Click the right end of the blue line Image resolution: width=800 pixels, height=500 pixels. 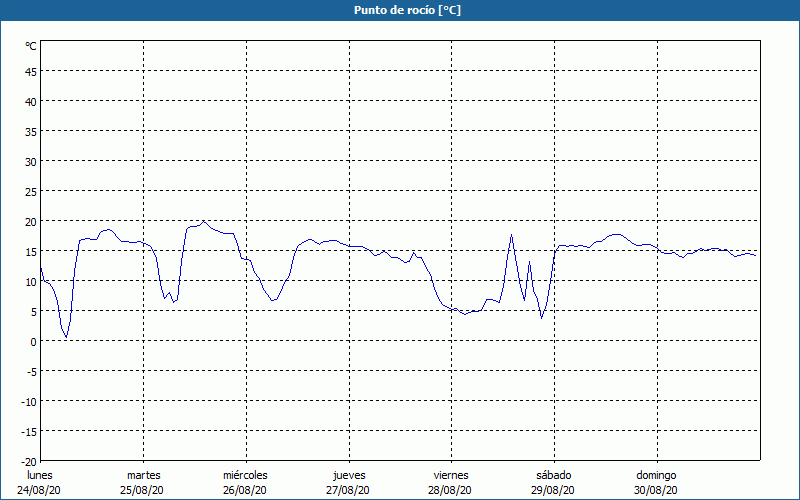[755, 256]
